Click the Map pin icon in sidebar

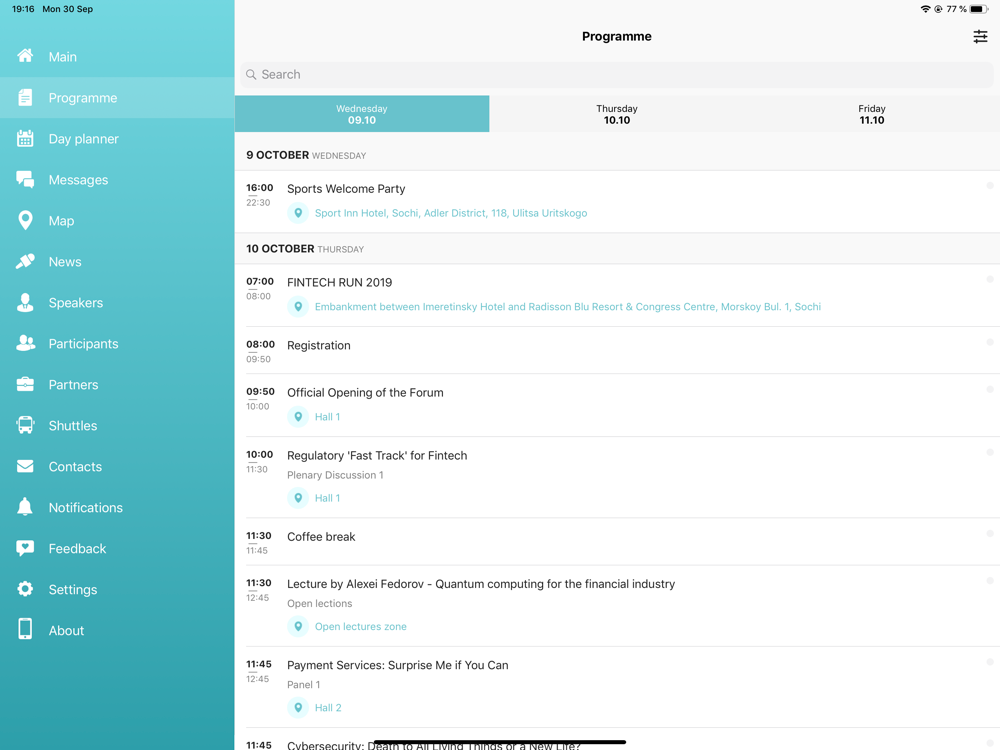pyautogui.click(x=25, y=220)
